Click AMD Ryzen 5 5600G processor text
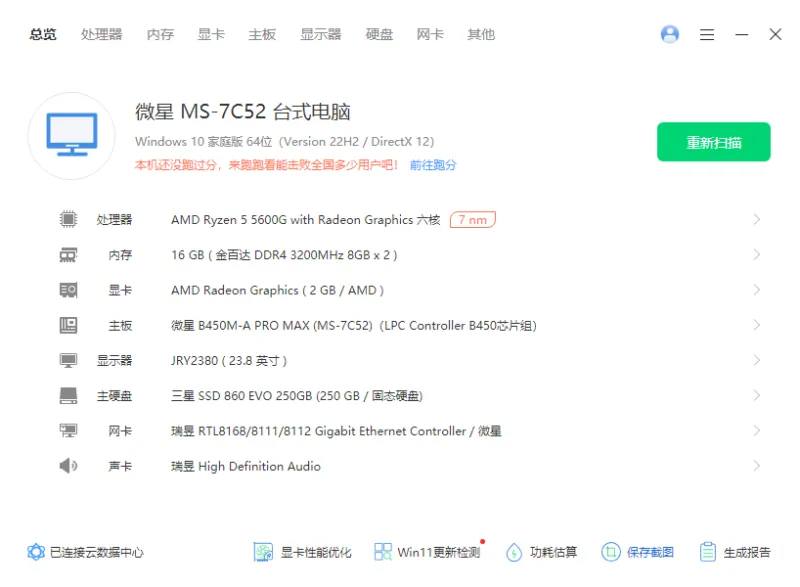The width and height of the screenshot is (800, 587). pyautogui.click(x=306, y=220)
